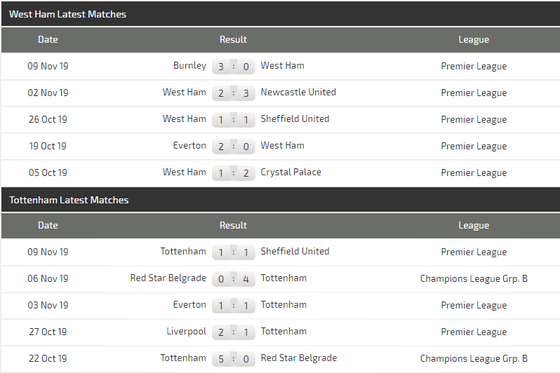
Task: Select the Red Star Belgrade 0:4 Tottenham score
Action: click(x=234, y=279)
